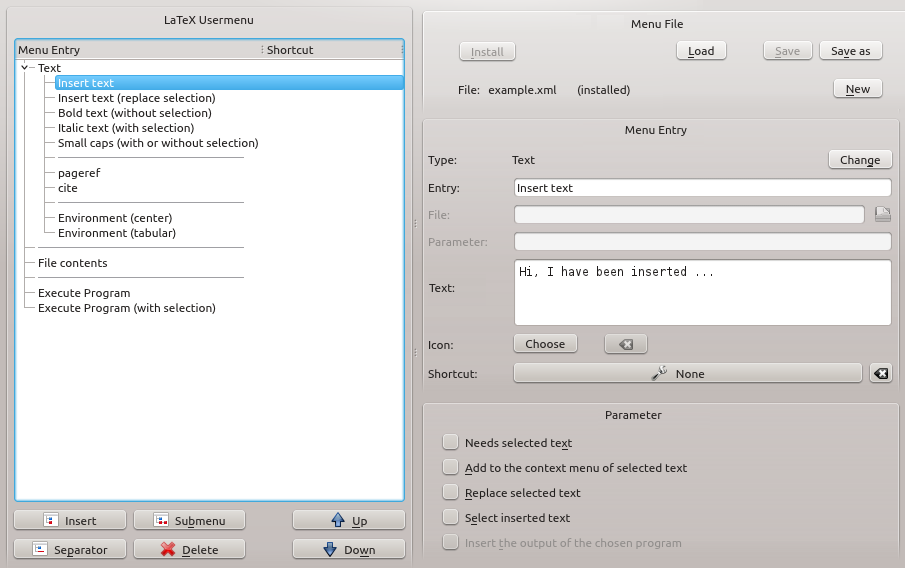The image size is (905, 568).
Task: Click the Parameter input field
Action: pyautogui.click(x=702, y=242)
